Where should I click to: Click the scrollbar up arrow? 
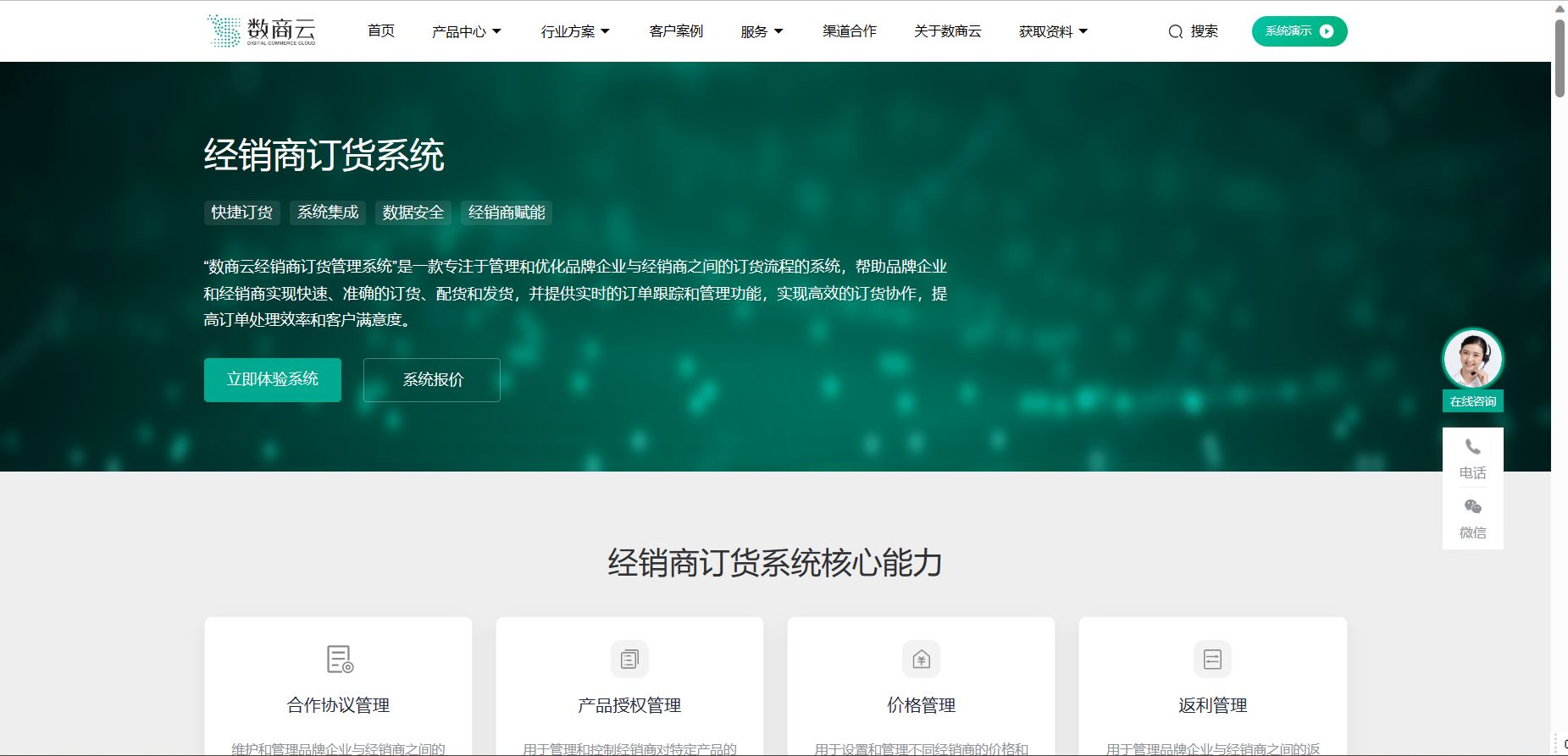(1560, 8)
